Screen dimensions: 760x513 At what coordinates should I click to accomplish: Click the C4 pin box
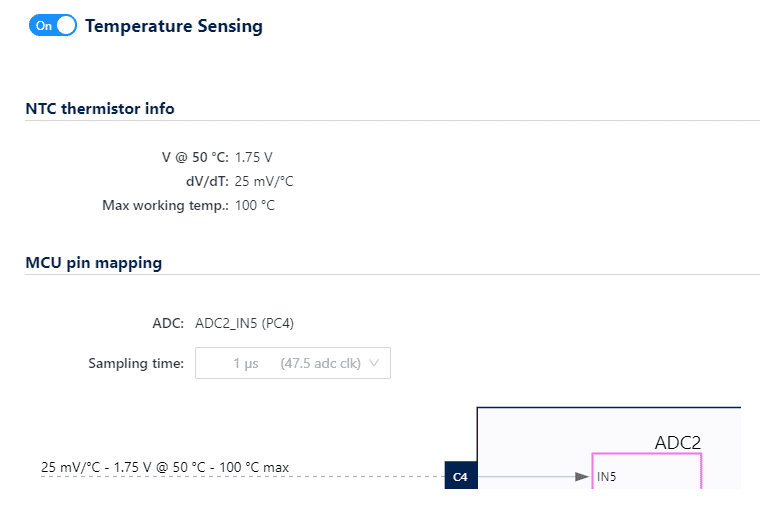(460, 477)
